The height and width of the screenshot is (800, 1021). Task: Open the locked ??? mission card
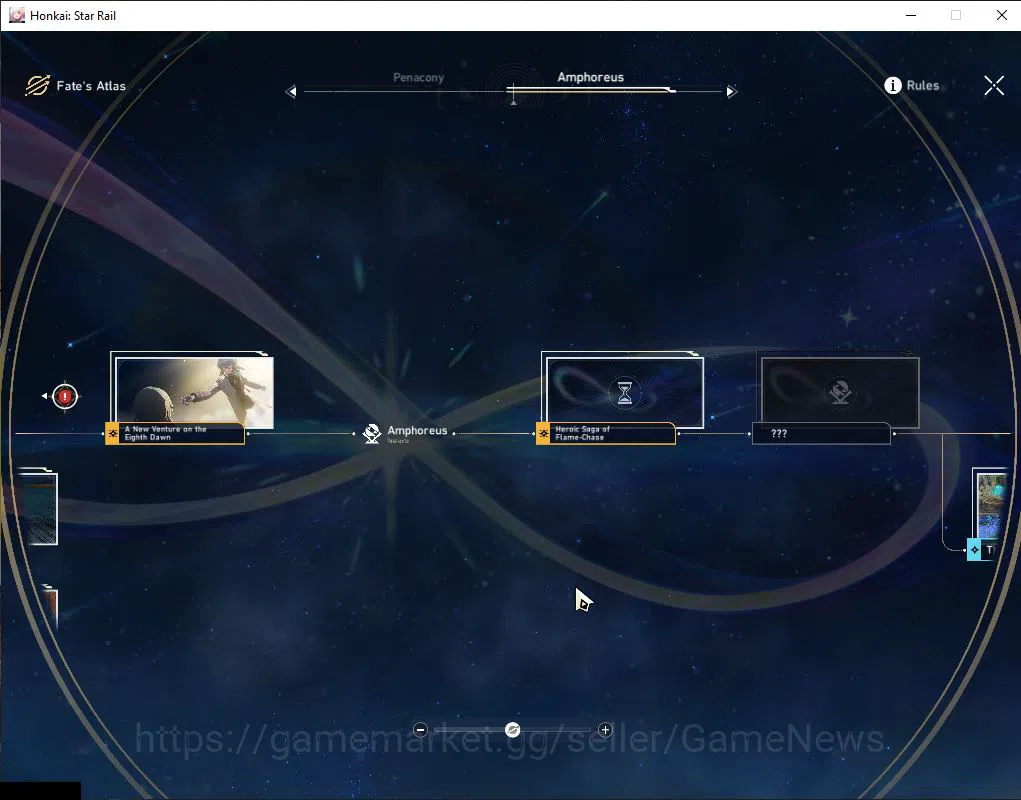click(x=840, y=393)
